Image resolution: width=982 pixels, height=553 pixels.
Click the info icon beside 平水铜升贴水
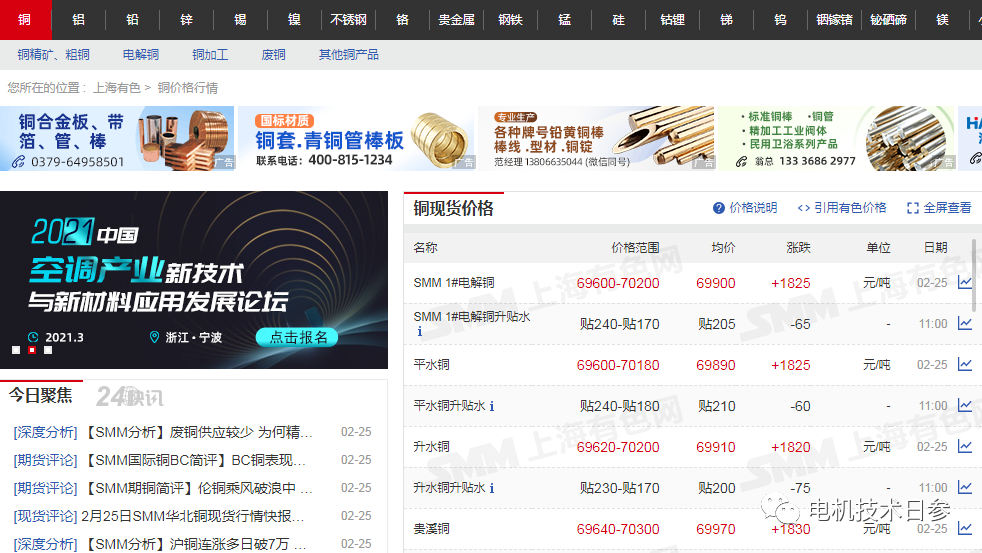tap(492, 406)
